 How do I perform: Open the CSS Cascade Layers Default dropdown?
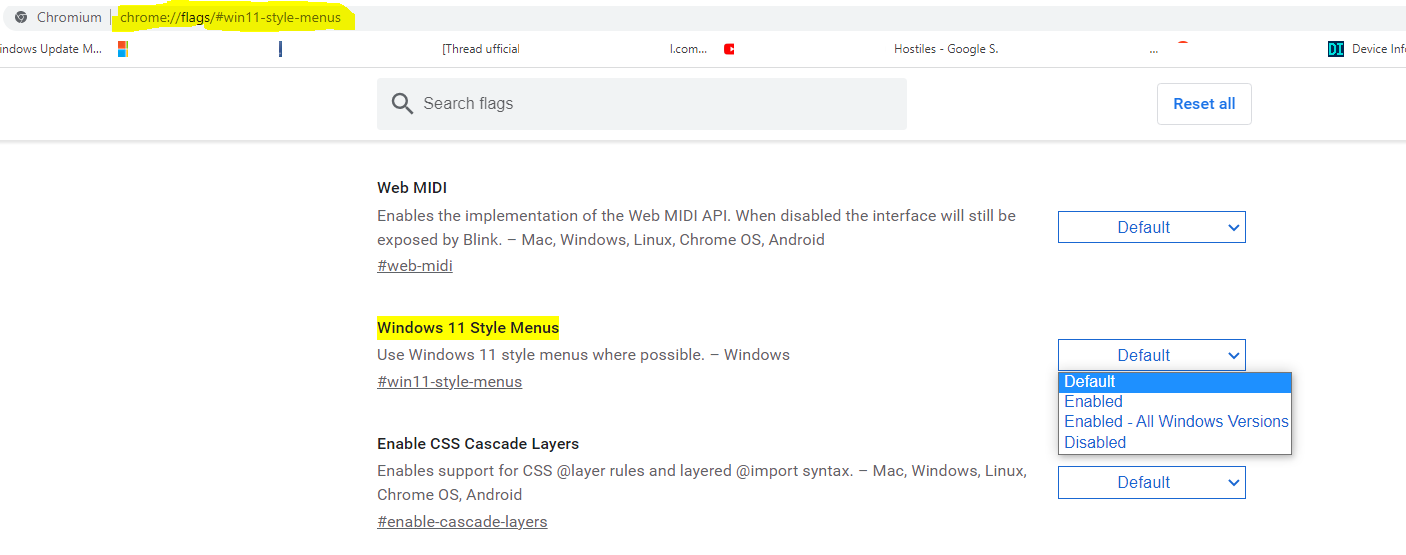[1152, 482]
